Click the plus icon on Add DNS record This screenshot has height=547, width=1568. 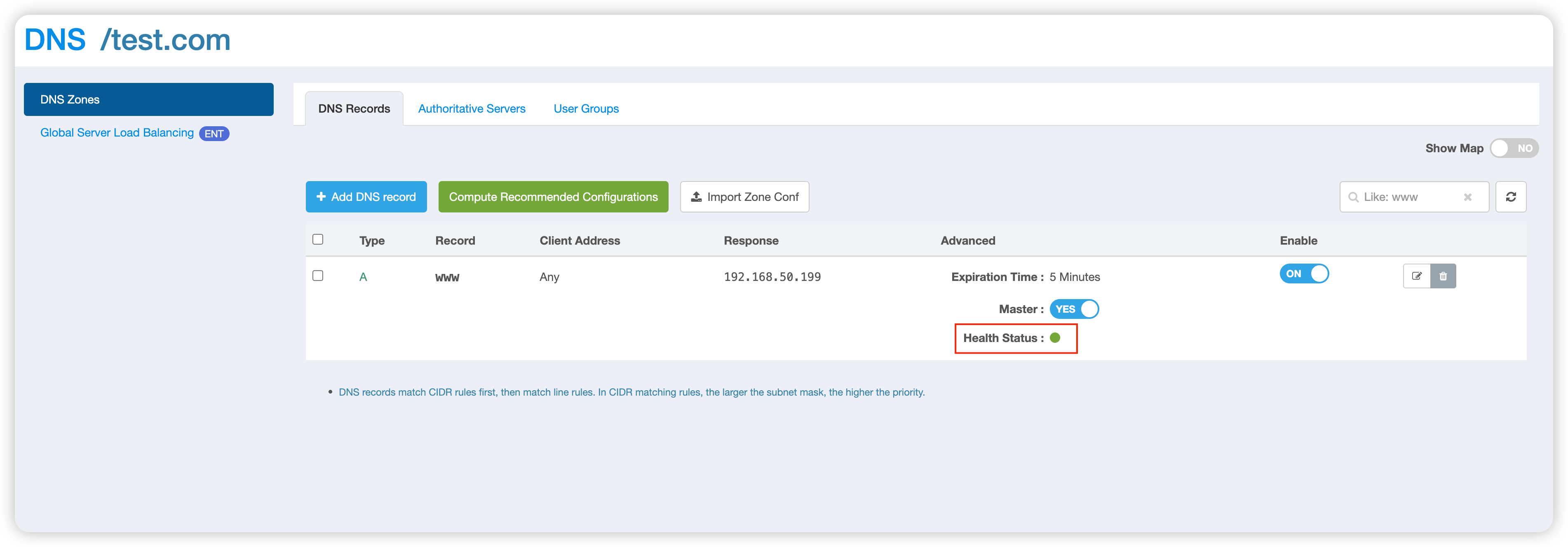point(321,197)
